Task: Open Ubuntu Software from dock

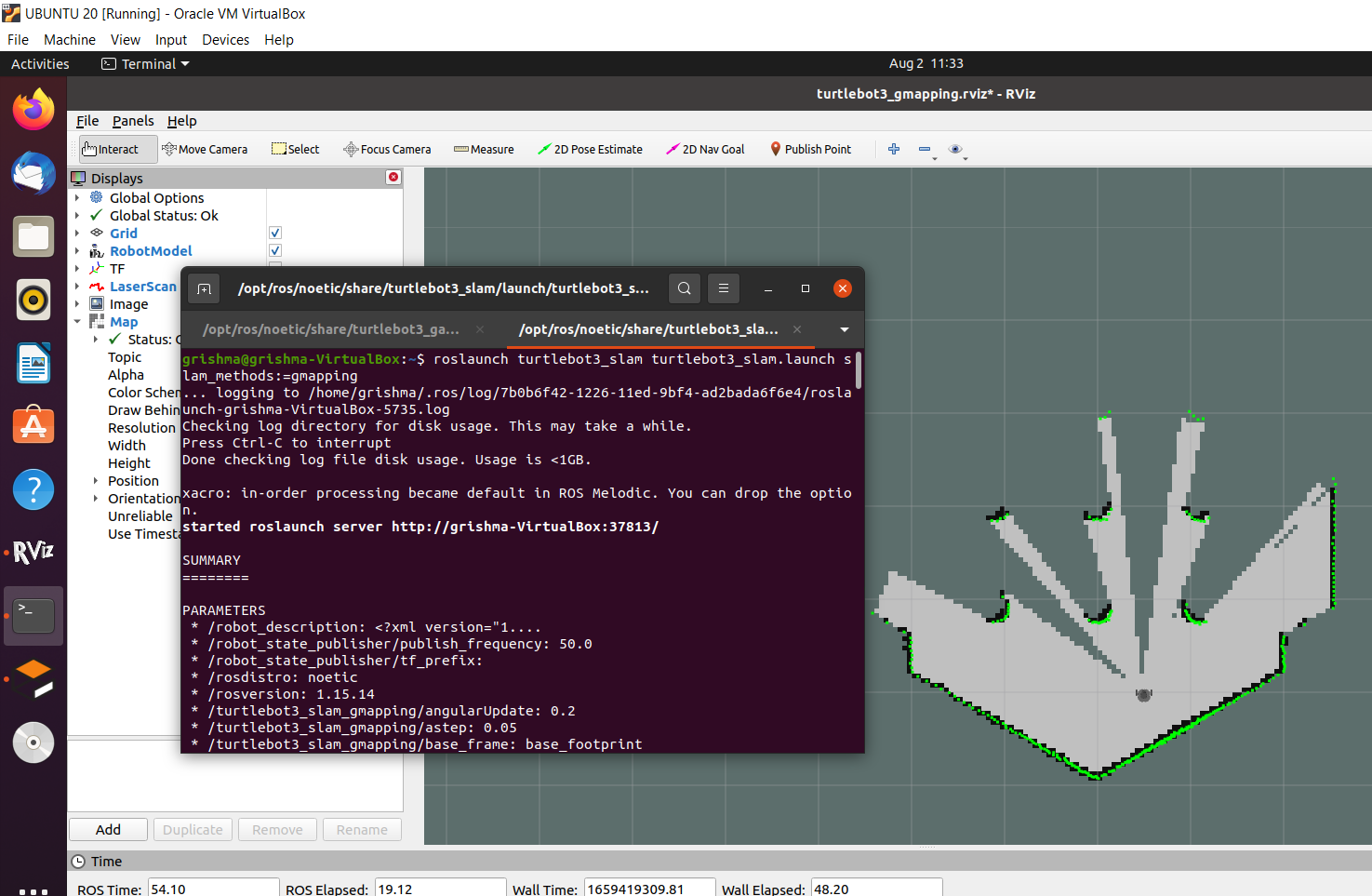Action: point(33,426)
